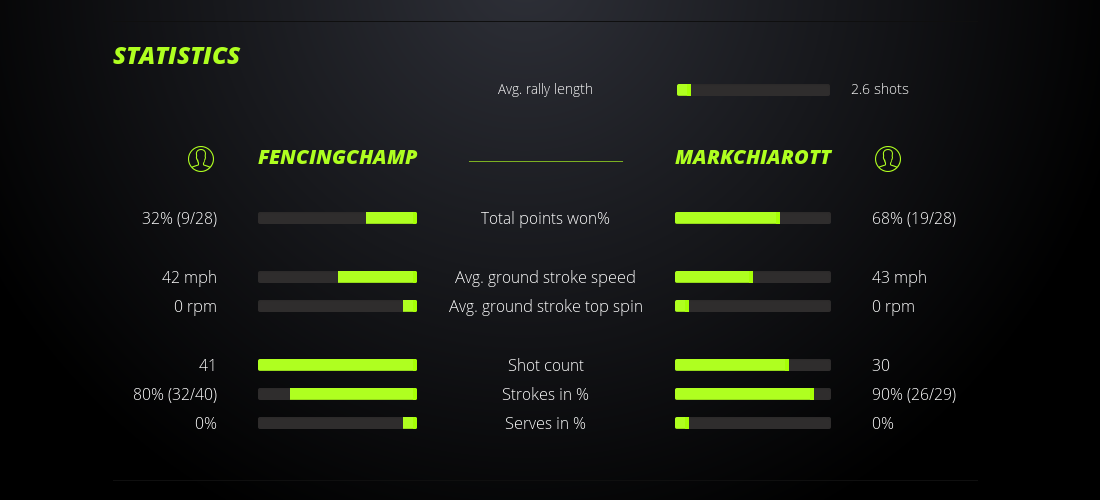This screenshot has height=500, width=1100.
Task: Click the Avg. ground stroke top spin label
Action: [545, 306]
